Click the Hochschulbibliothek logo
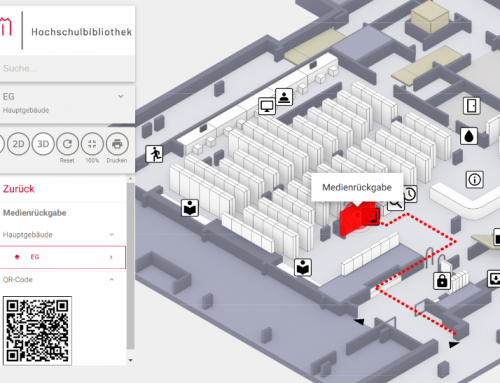 [67, 31]
